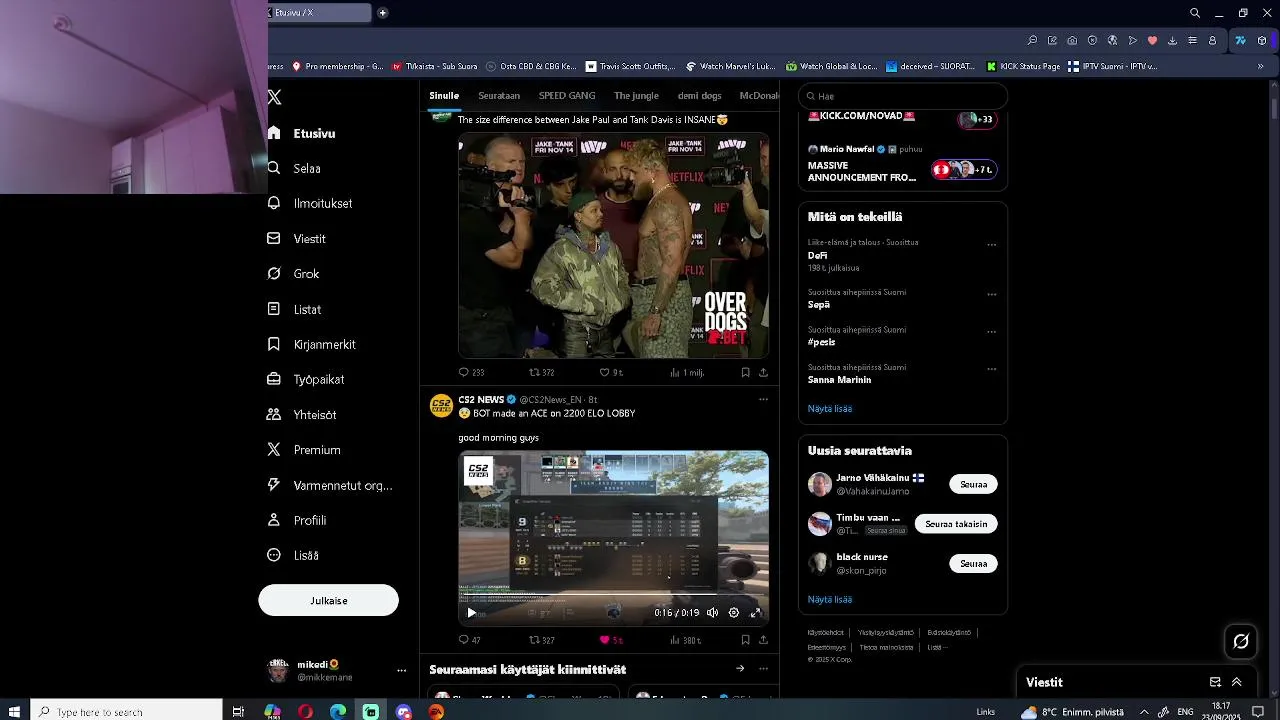Open more options for pinned posts section
This screenshot has height=720, width=1280.
[x=763, y=669]
